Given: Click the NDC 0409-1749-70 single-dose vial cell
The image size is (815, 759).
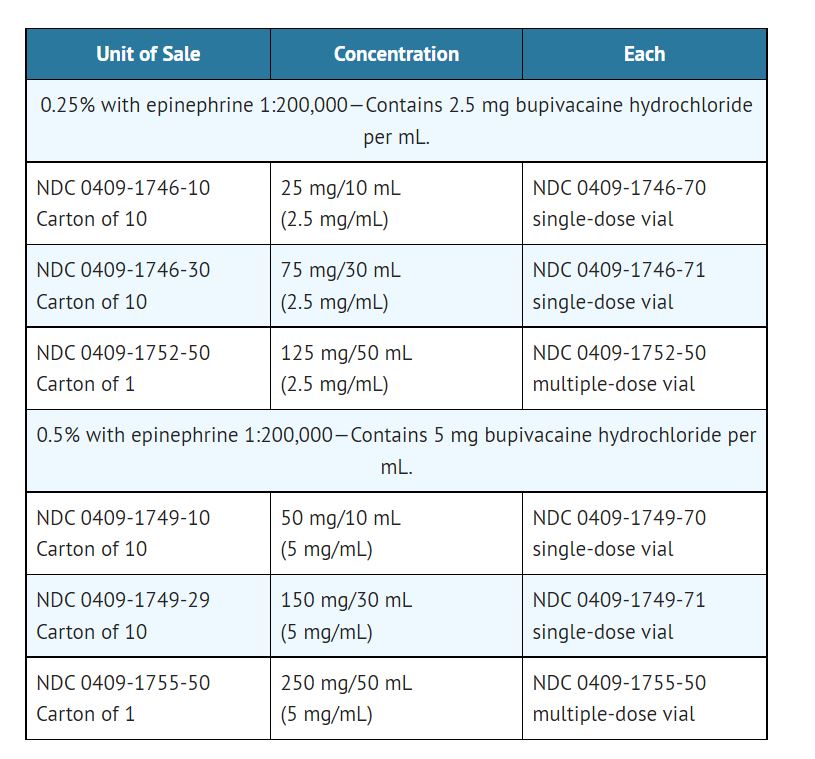Looking at the screenshot, I should pyautogui.click(x=644, y=533).
